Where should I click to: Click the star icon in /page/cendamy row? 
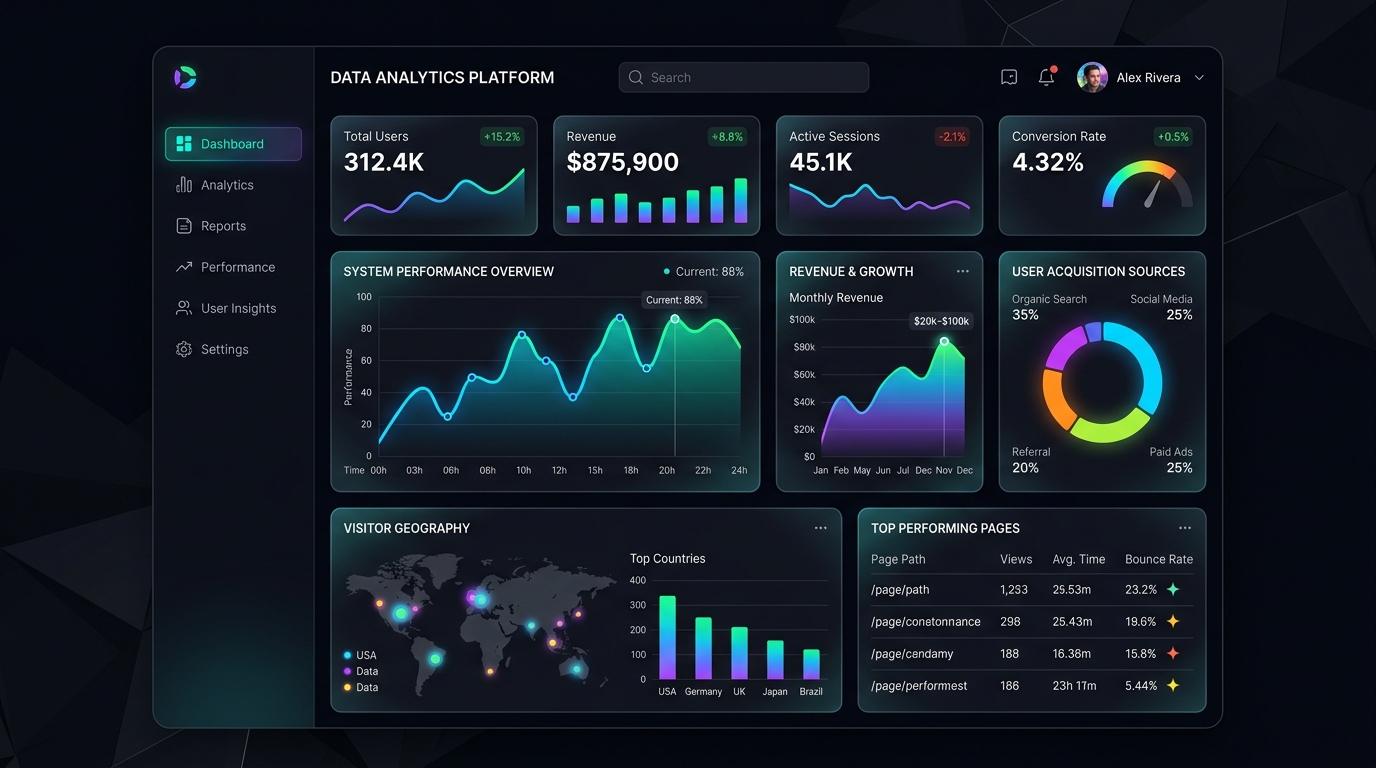[x=1173, y=653]
